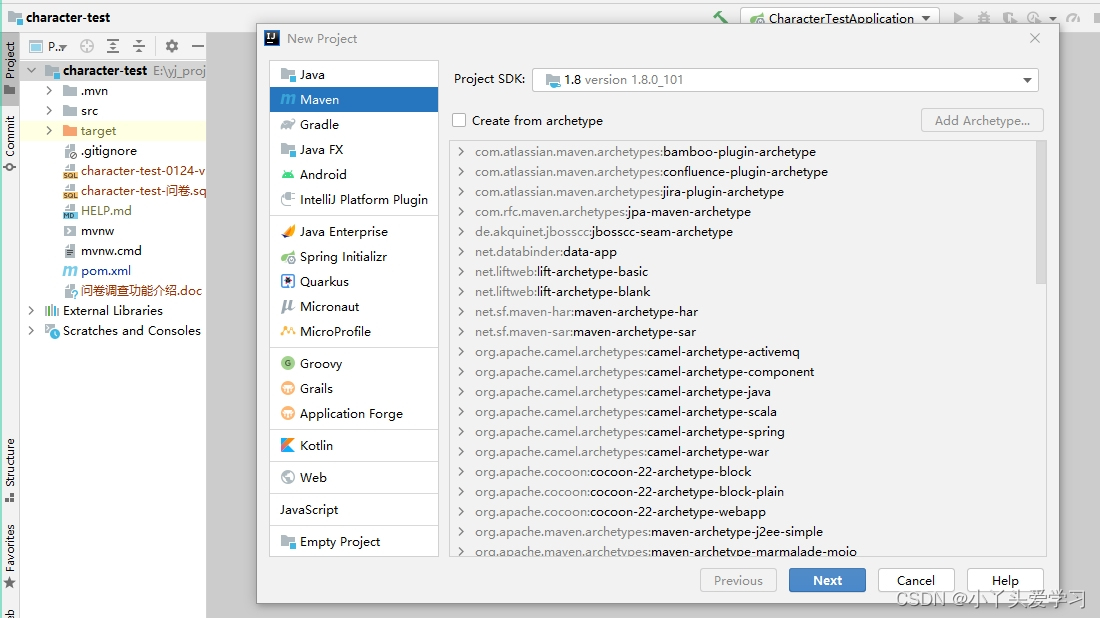The image size is (1100, 618).
Task: Select IntelliJ Platform Plugin type
Action: [x=354, y=199]
